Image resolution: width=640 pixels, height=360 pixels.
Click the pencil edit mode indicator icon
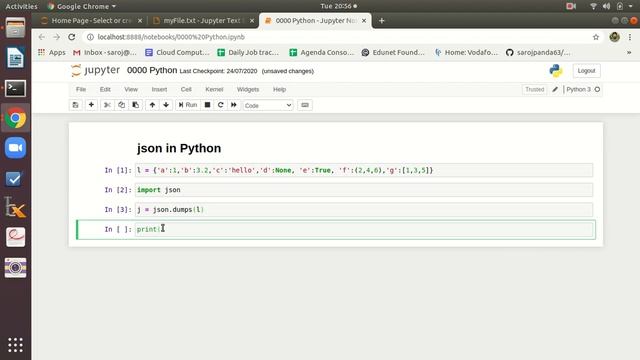[555, 89]
